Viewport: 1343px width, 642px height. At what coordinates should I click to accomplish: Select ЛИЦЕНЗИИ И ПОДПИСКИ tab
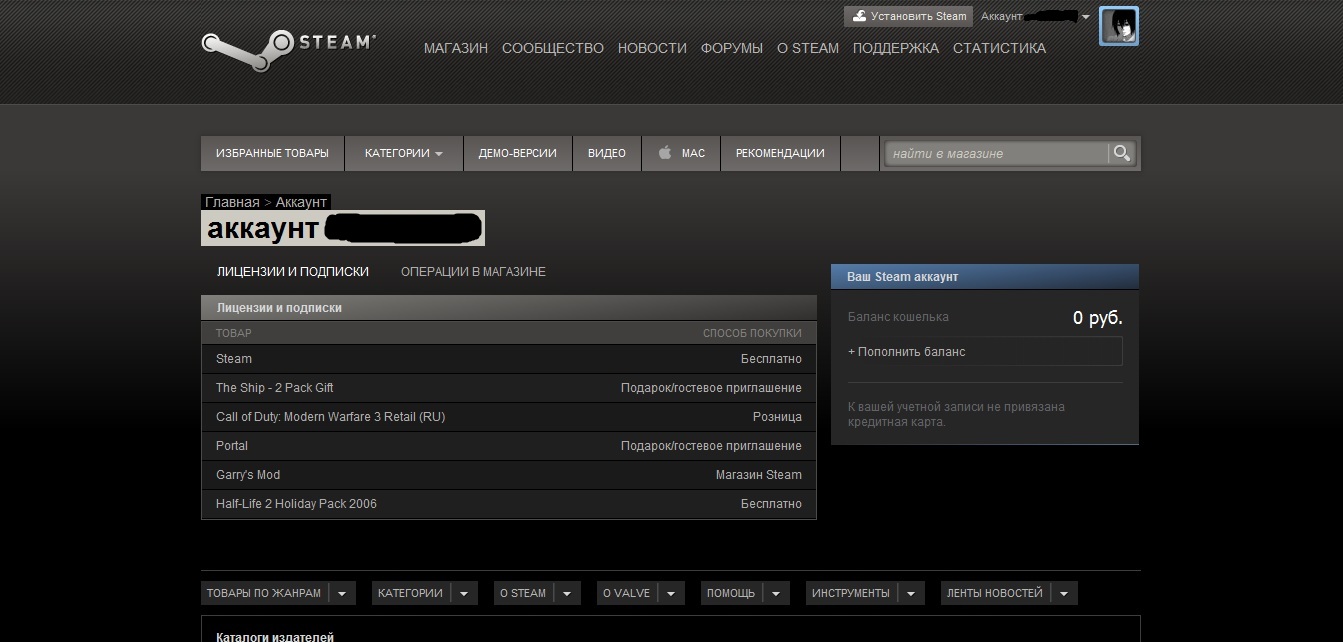click(x=293, y=271)
